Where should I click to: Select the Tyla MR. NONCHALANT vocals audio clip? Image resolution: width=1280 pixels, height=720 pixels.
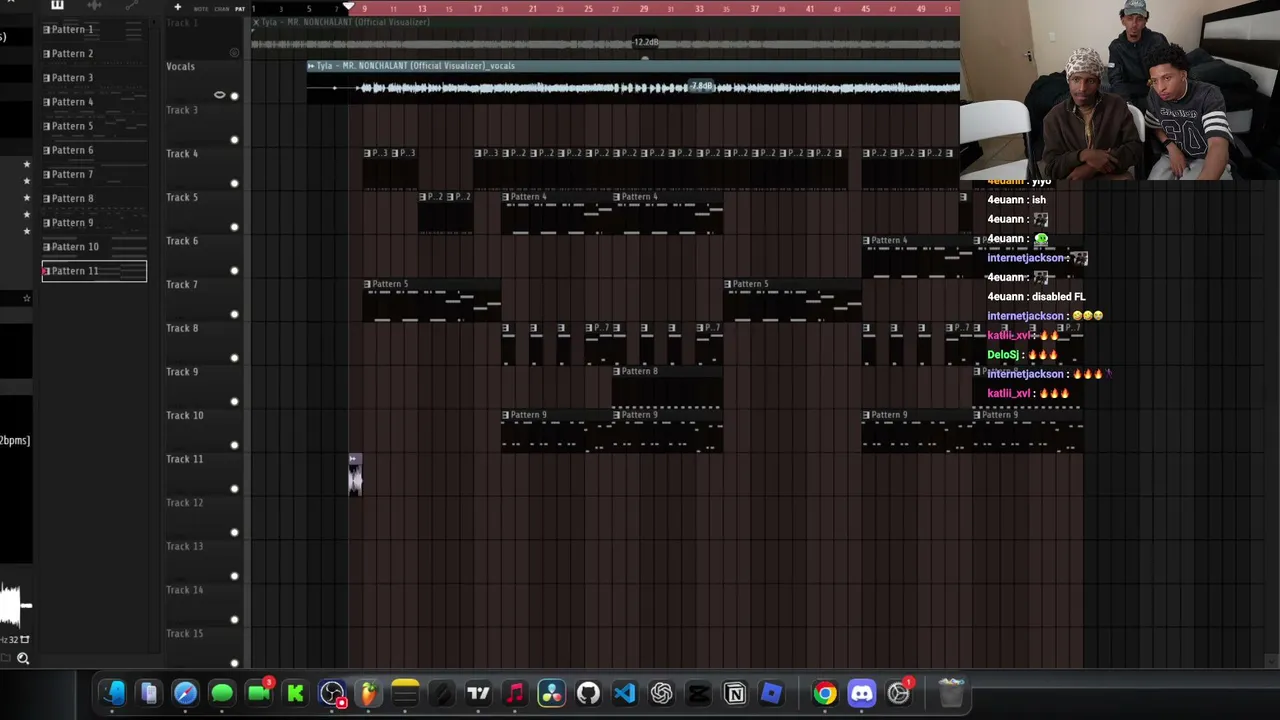point(633,81)
